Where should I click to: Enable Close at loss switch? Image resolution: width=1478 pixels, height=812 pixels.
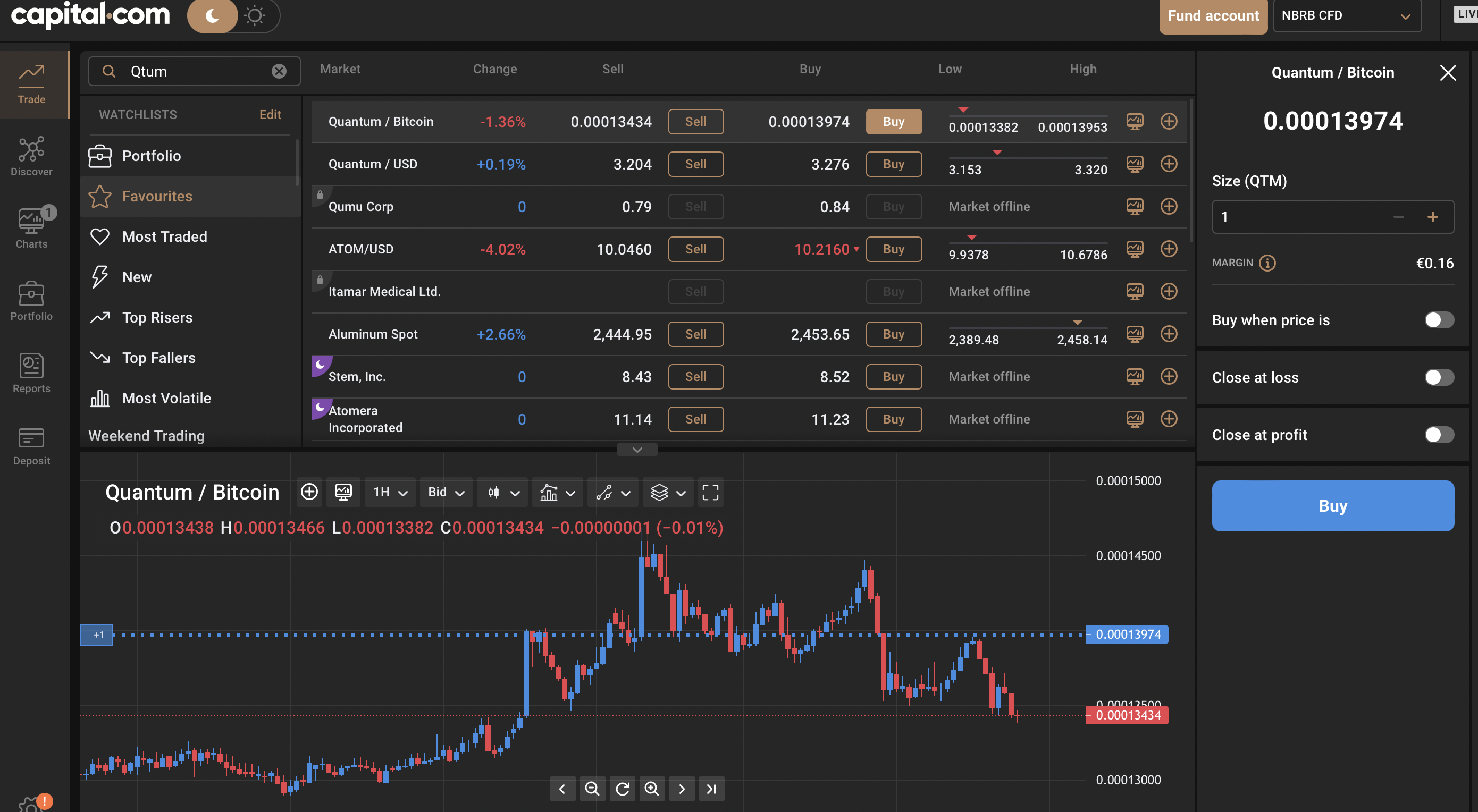[x=1439, y=377]
